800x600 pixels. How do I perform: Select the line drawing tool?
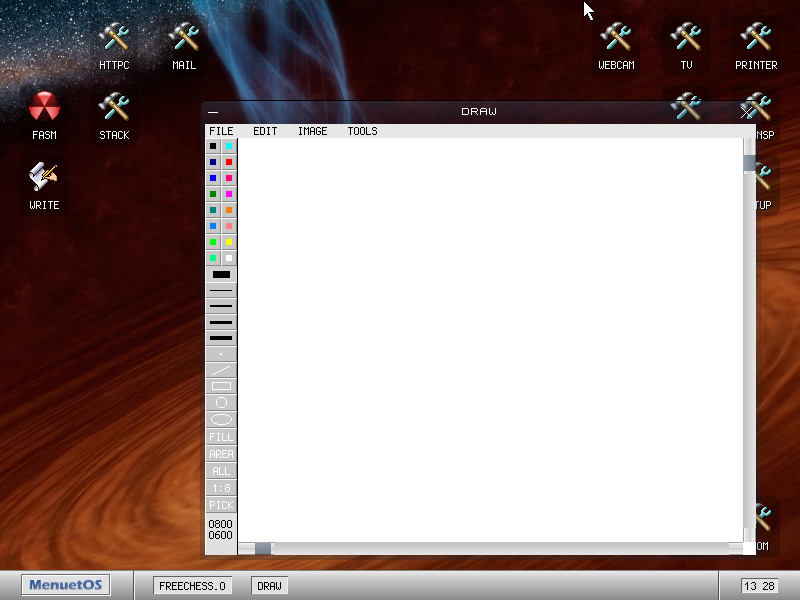tap(220, 369)
